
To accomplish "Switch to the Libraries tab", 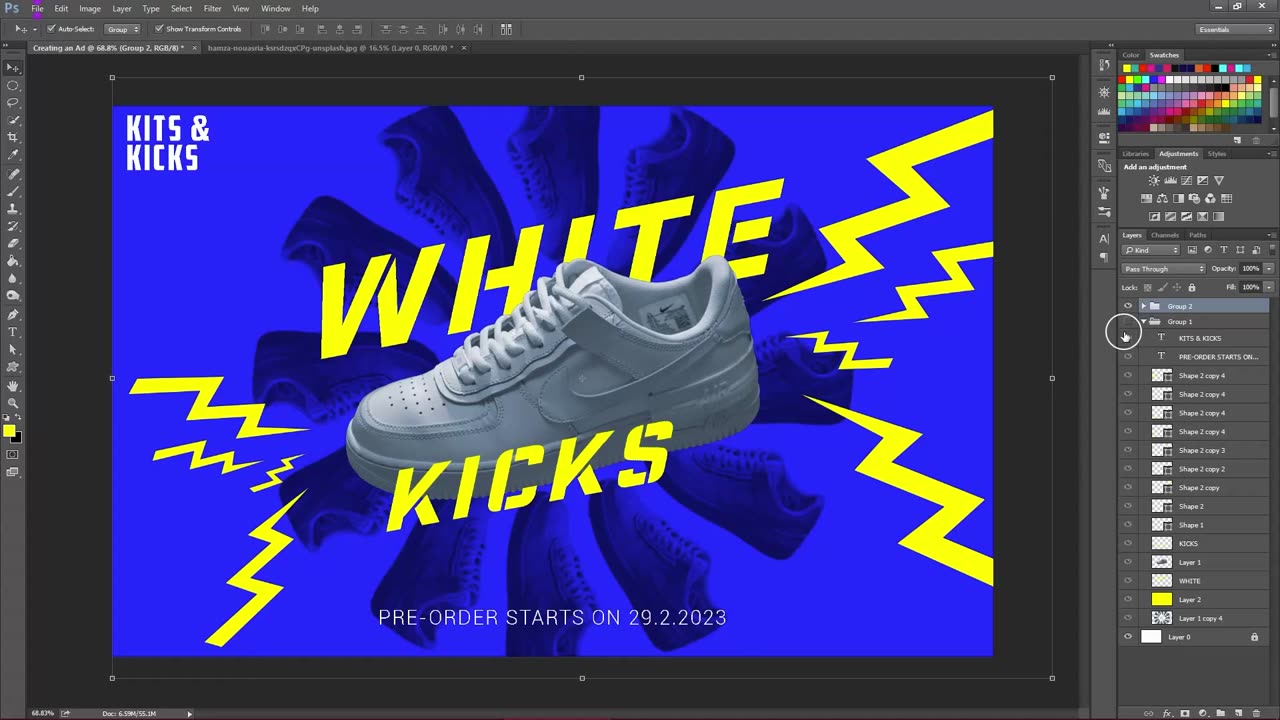I will 1135,154.
